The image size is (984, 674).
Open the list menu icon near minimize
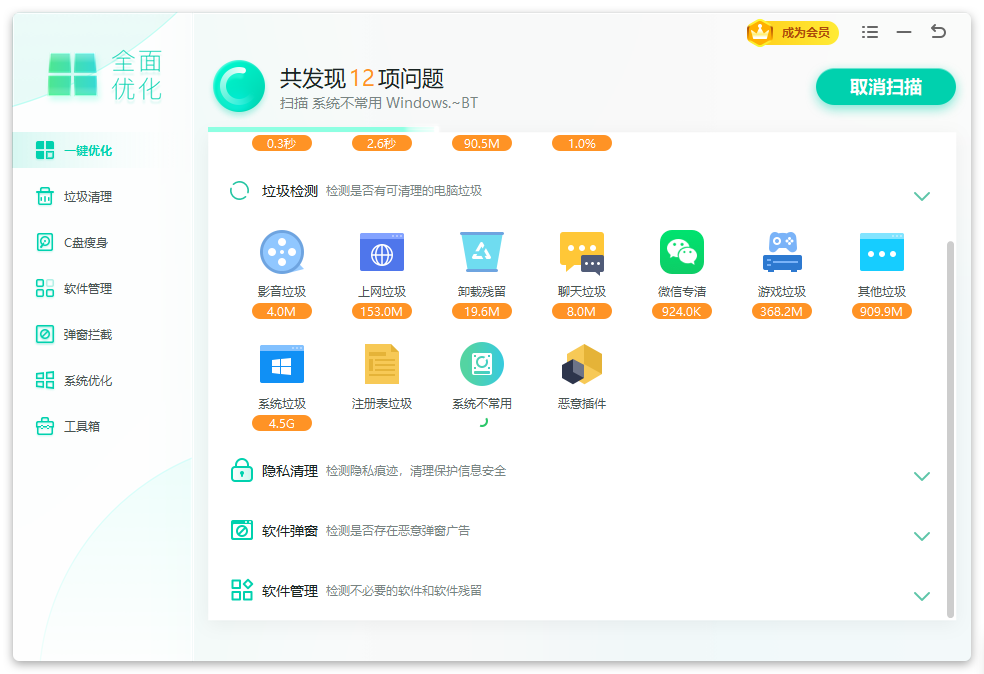pos(869,32)
